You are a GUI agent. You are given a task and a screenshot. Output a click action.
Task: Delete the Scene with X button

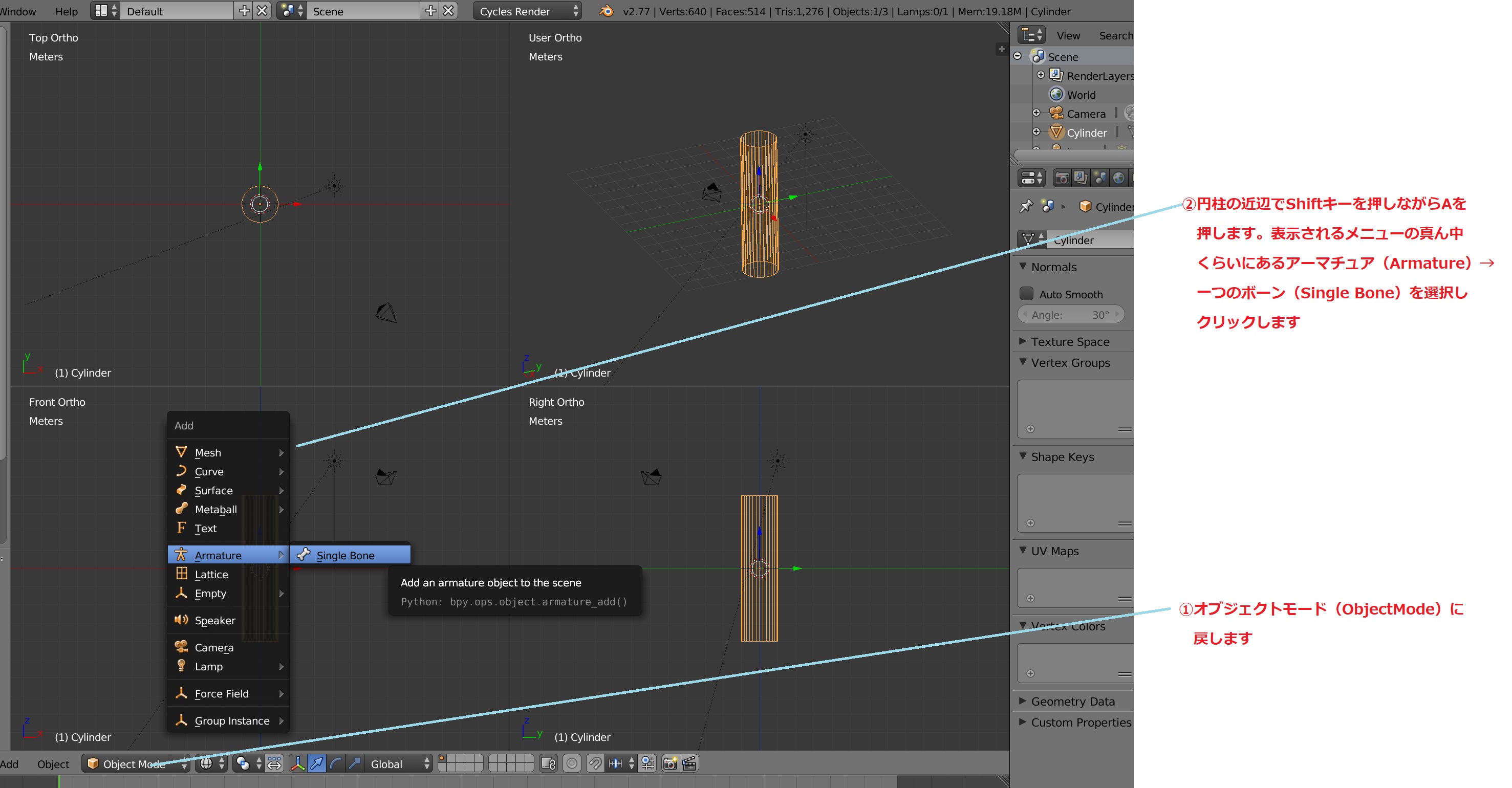448,11
